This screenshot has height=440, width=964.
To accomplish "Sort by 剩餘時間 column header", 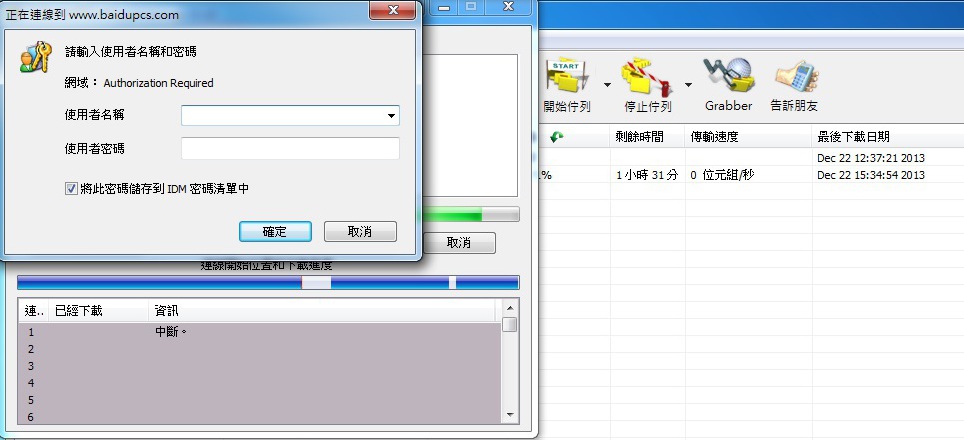I will click(647, 136).
